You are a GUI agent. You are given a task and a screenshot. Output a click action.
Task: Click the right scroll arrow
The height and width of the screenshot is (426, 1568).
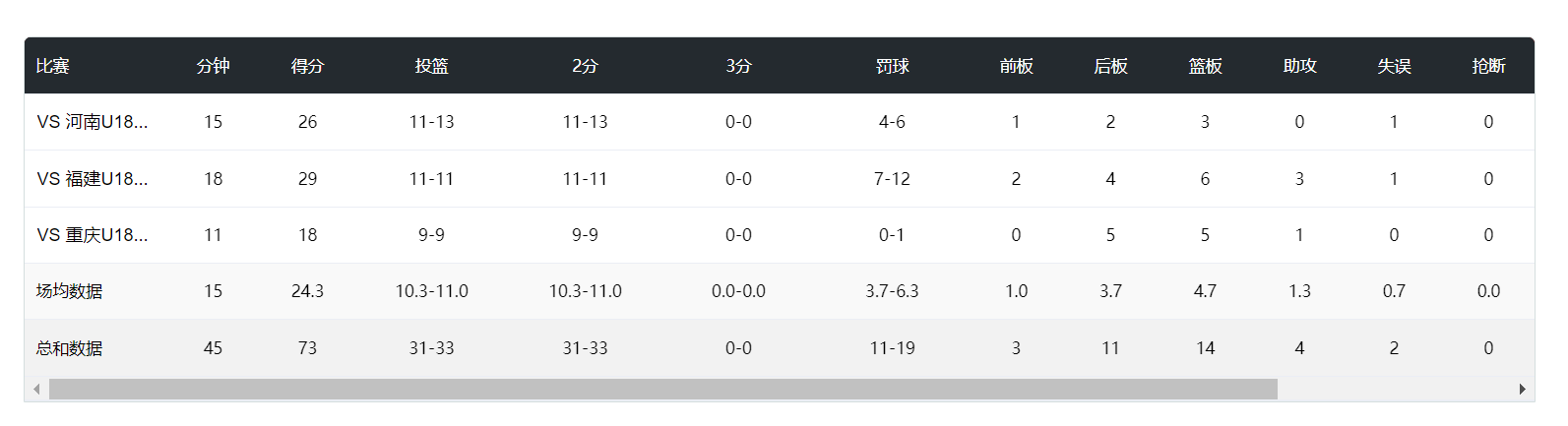click(x=1522, y=390)
